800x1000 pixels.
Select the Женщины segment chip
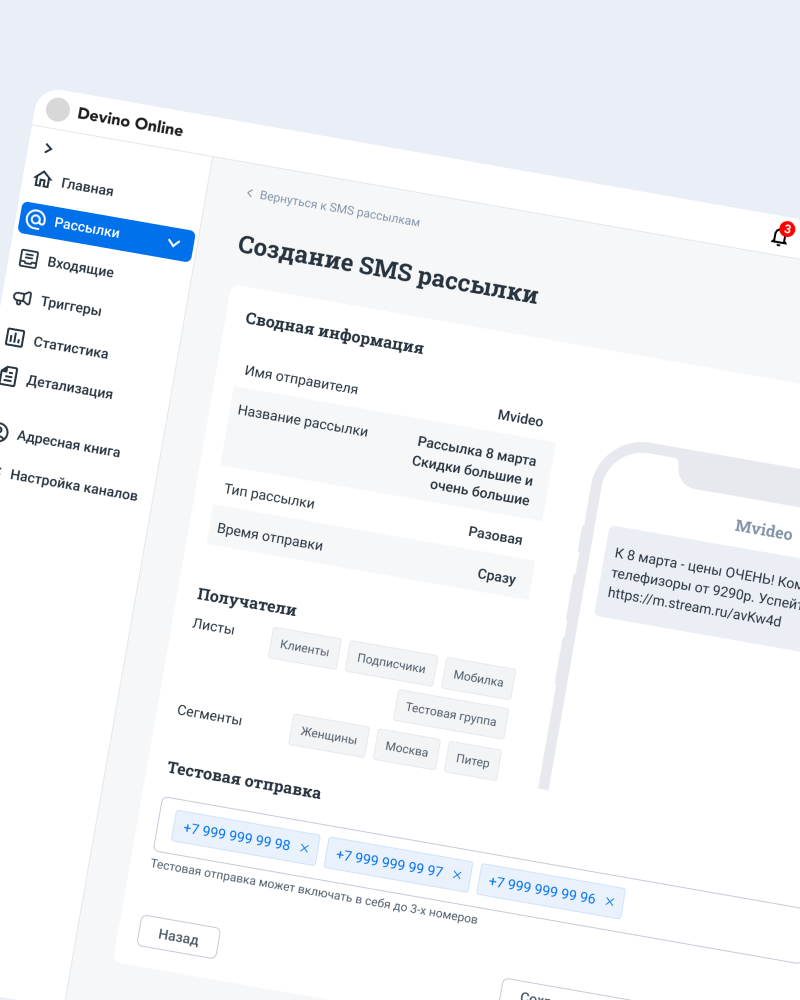(329, 736)
